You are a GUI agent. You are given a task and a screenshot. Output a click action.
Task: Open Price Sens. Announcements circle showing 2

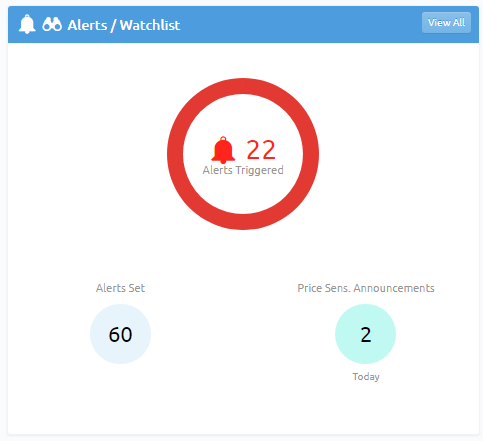coord(365,334)
